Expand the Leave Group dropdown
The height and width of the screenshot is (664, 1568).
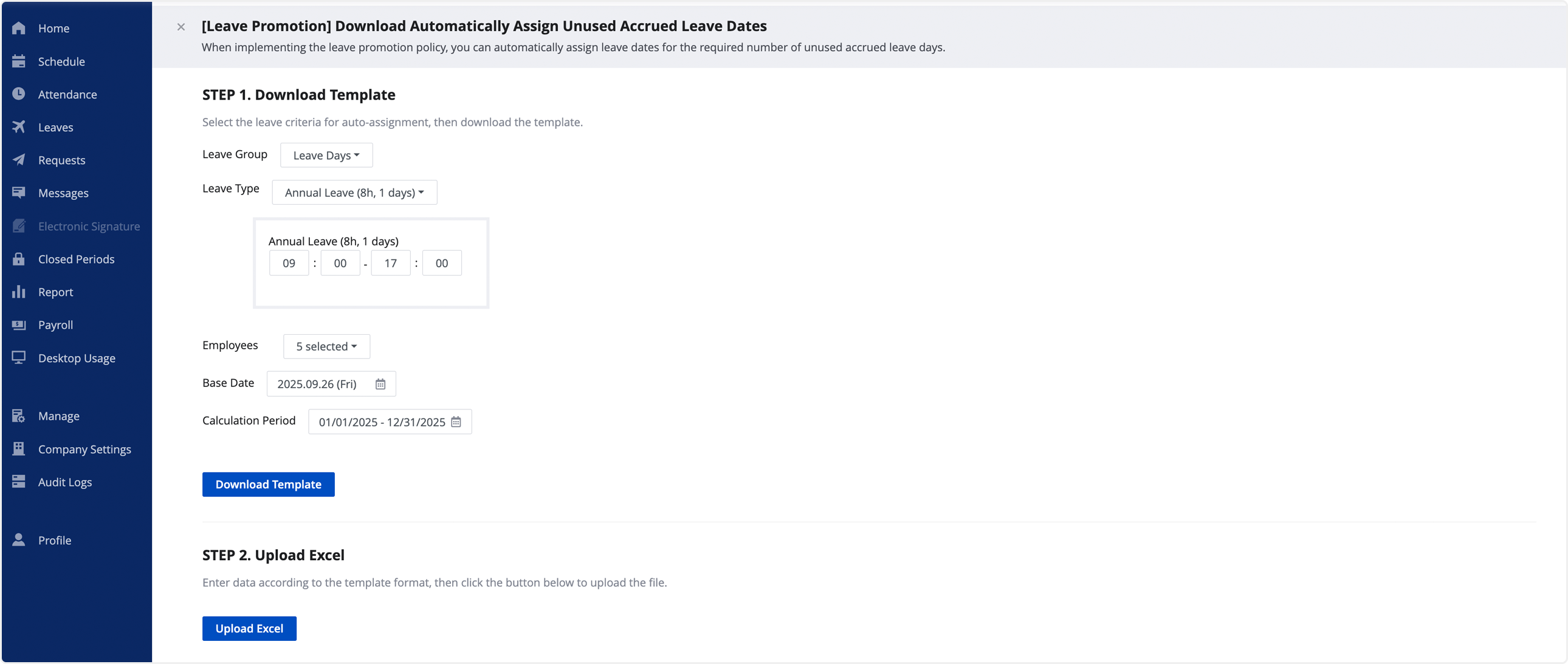click(x=326, y=155)
